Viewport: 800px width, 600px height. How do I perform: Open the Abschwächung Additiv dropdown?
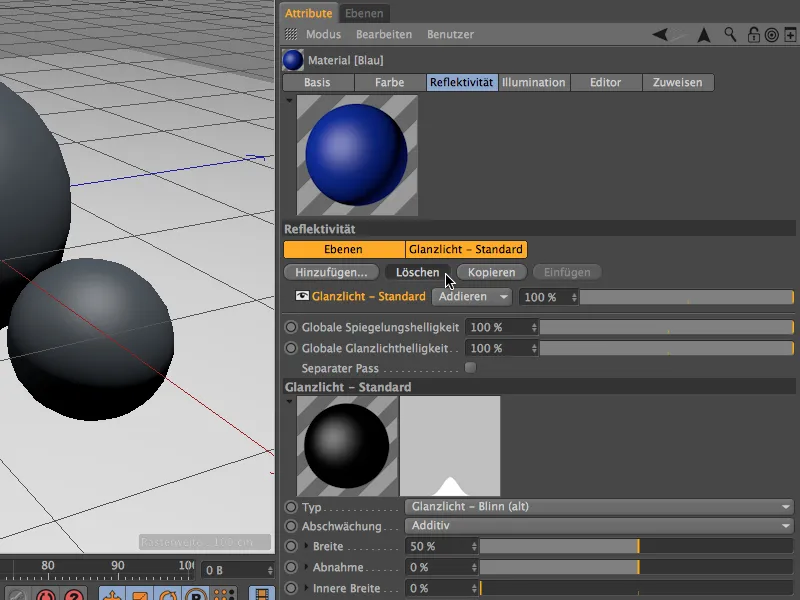tap(599, 526)
